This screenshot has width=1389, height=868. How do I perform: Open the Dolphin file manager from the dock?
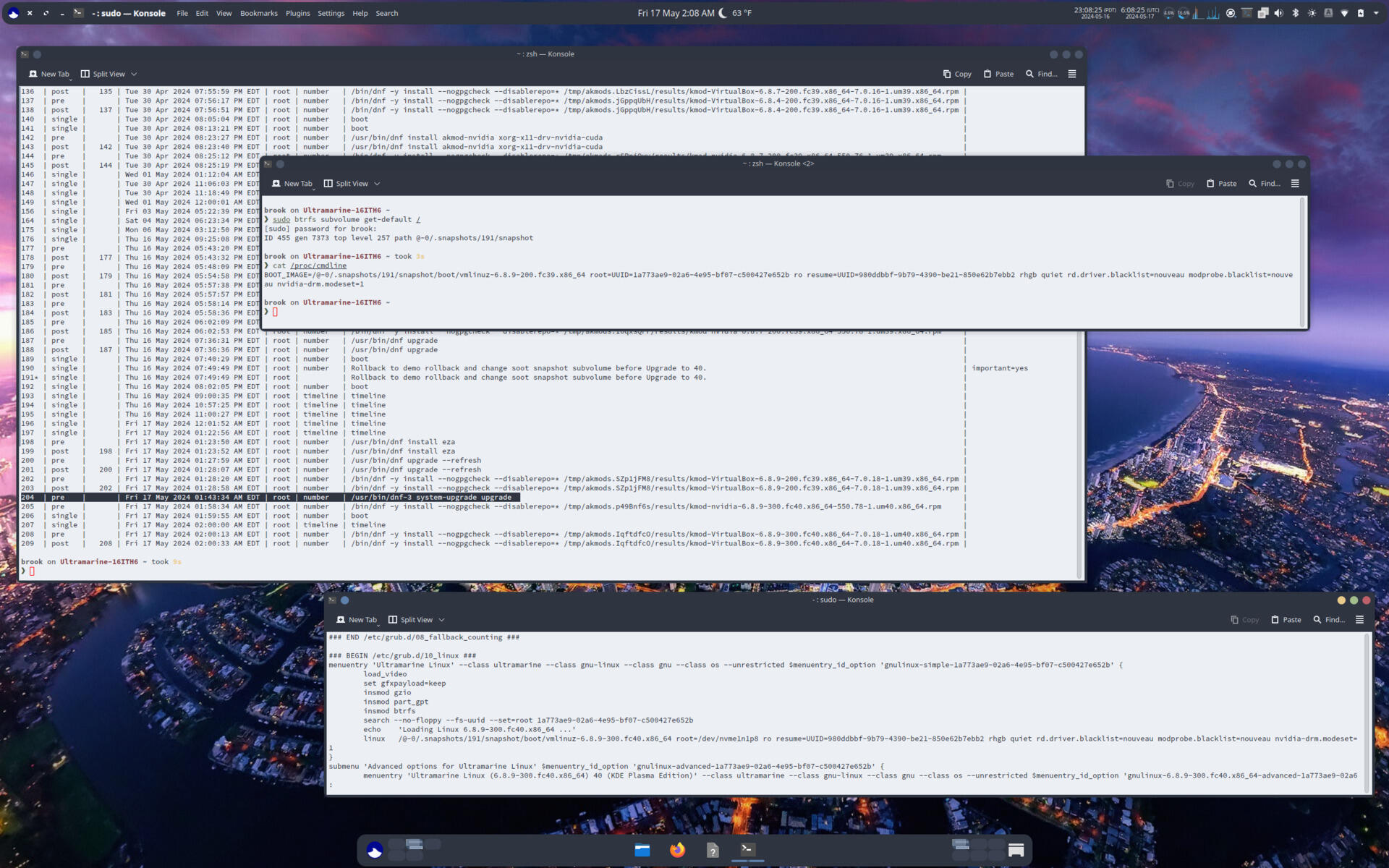(642, 850)
